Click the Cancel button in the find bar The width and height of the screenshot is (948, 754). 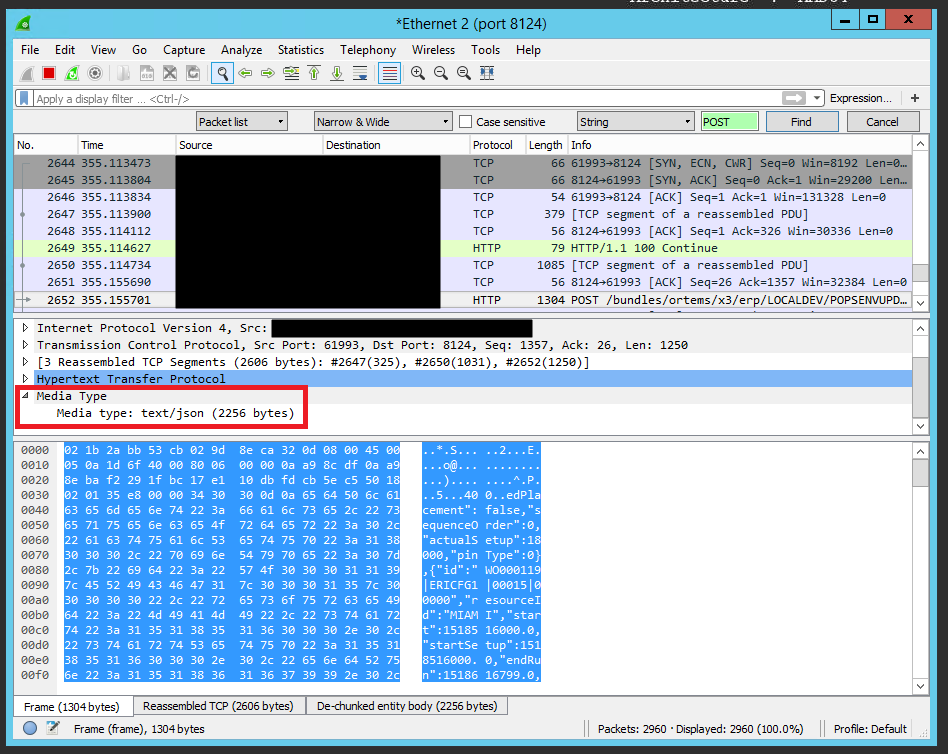coord(883,122)
